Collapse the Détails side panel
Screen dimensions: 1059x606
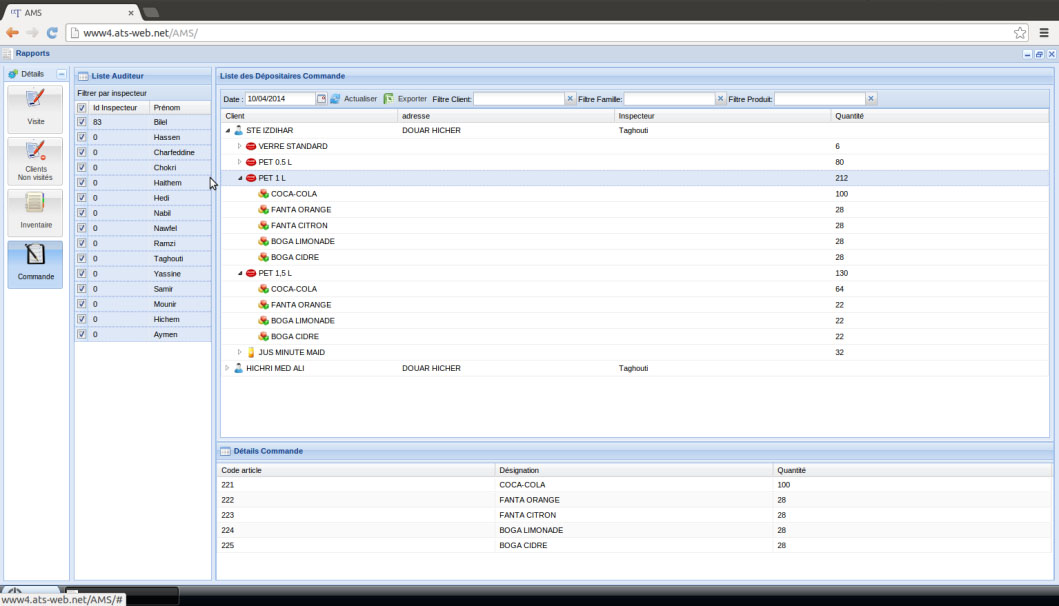(x=61, y=74)
